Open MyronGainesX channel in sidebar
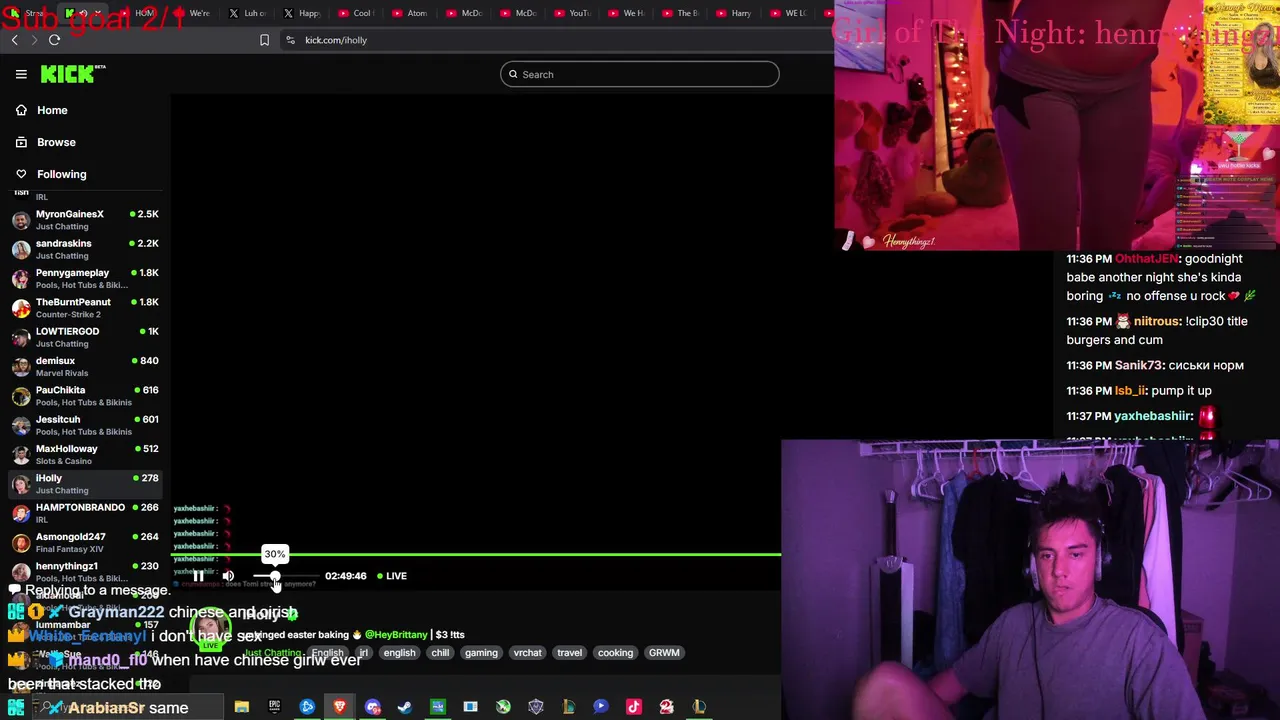This screenshot has width=1280, height=720. coord(85,219)
